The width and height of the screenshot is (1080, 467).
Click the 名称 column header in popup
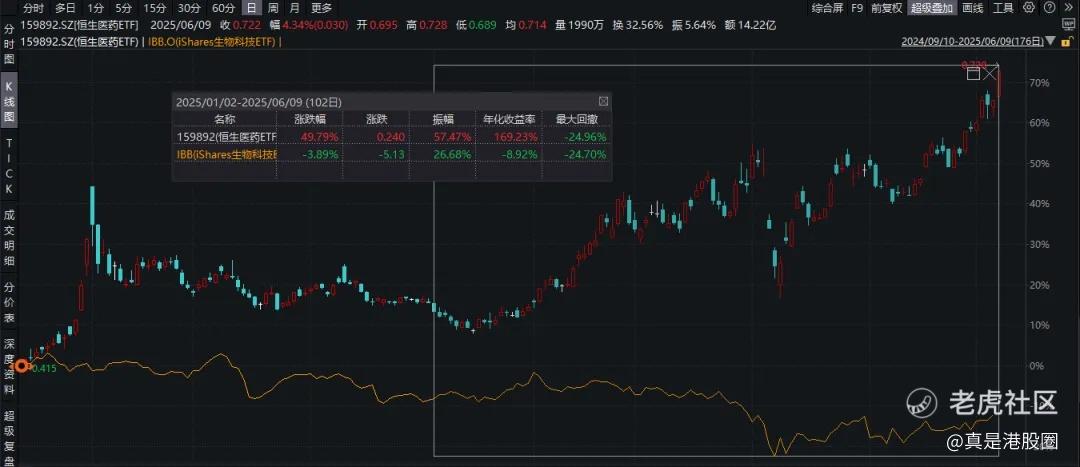pos(224,119)
